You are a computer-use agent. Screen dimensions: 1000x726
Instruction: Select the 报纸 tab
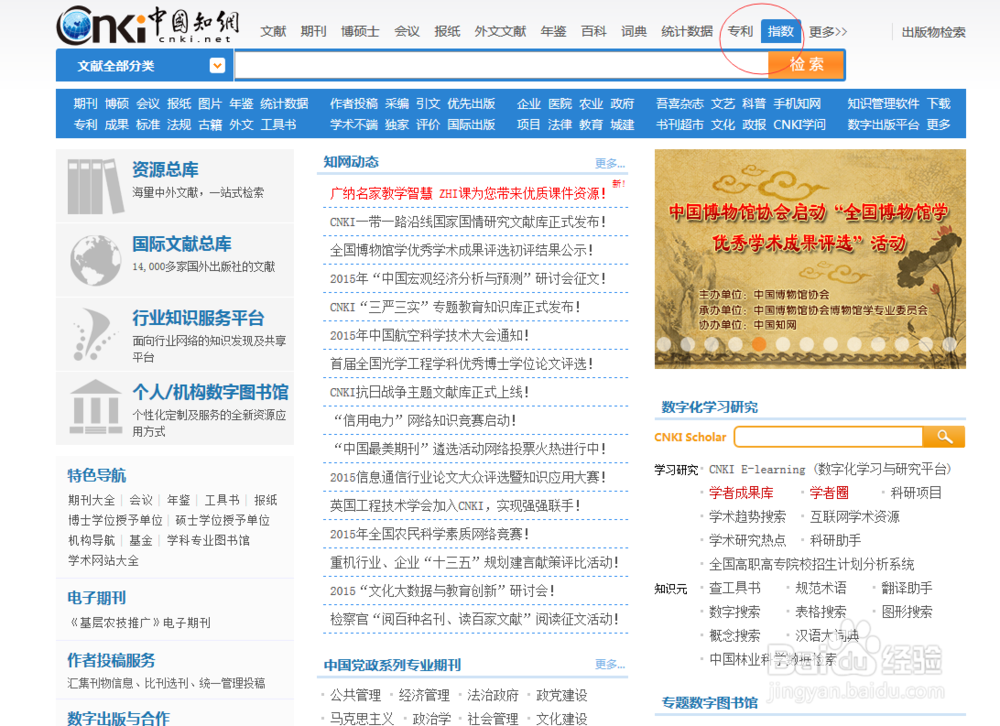tap(447, 31)
